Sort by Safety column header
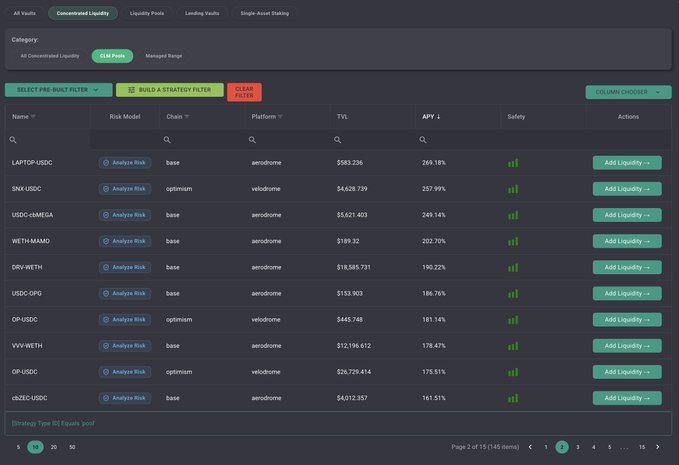The height and width of the screenshot is (465, 679). [x=516, y=116]
